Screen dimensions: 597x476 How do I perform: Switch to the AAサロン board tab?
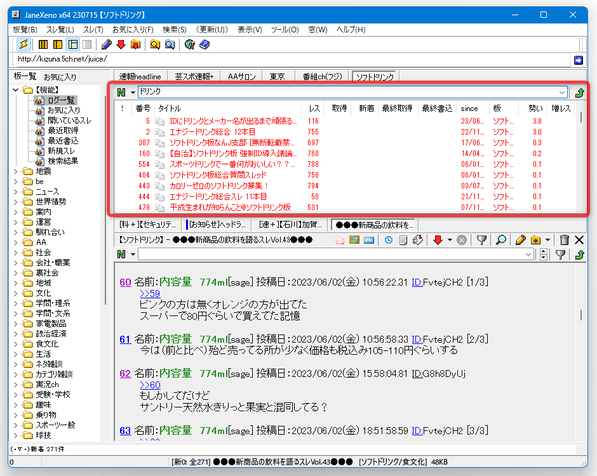point(241,77)
